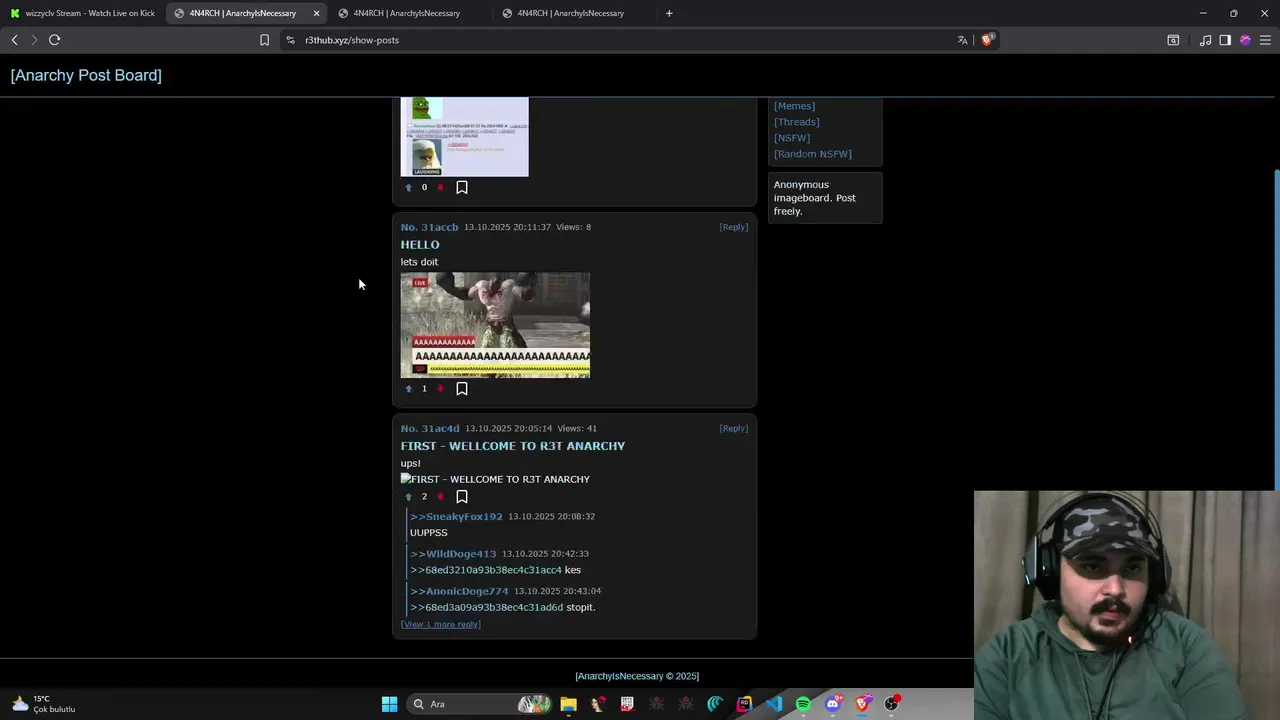Open the HELLO post title
1280x720 pixels.
click(420, 245)
